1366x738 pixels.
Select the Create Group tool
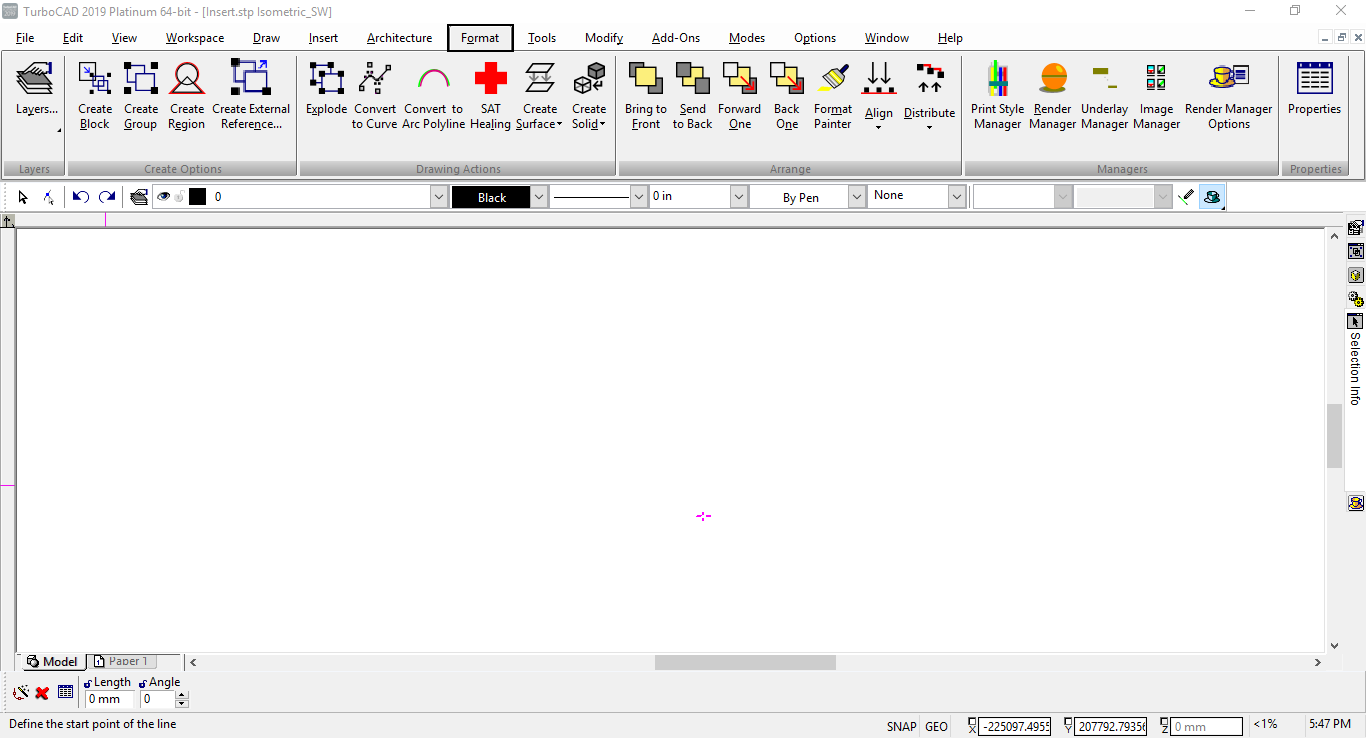pyautogui.click(x=141, y=95)
